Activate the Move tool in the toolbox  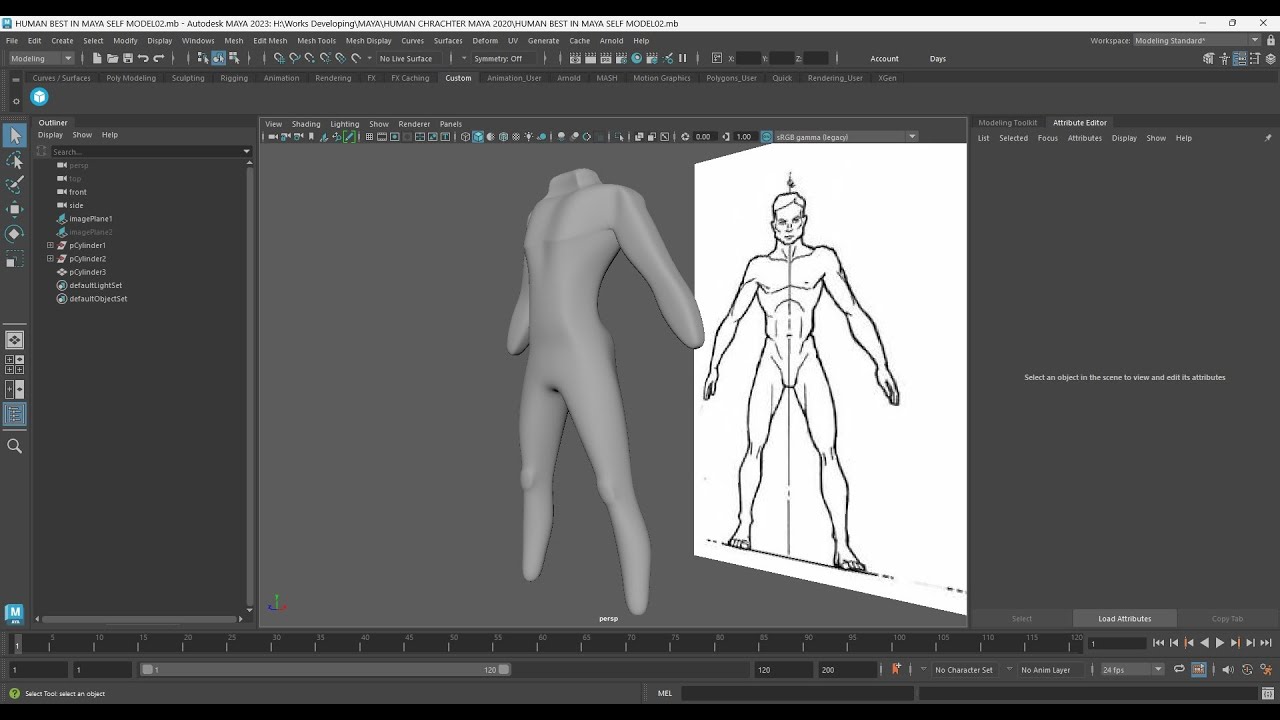tap(15, 209)
